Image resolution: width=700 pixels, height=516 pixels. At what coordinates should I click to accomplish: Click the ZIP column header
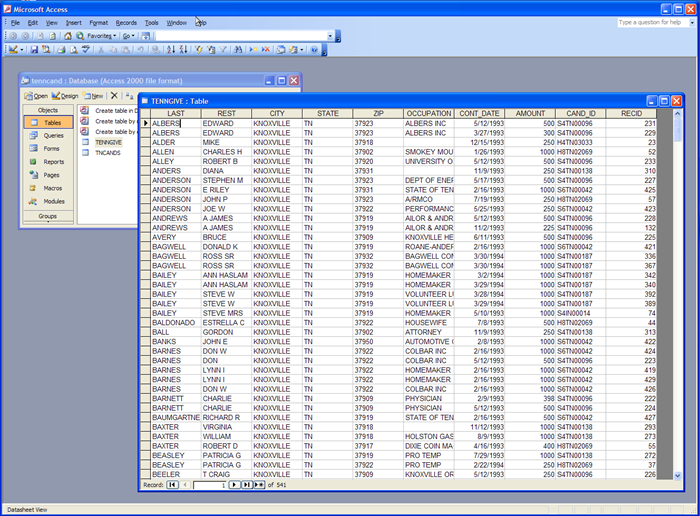click(x=378, y=113)
